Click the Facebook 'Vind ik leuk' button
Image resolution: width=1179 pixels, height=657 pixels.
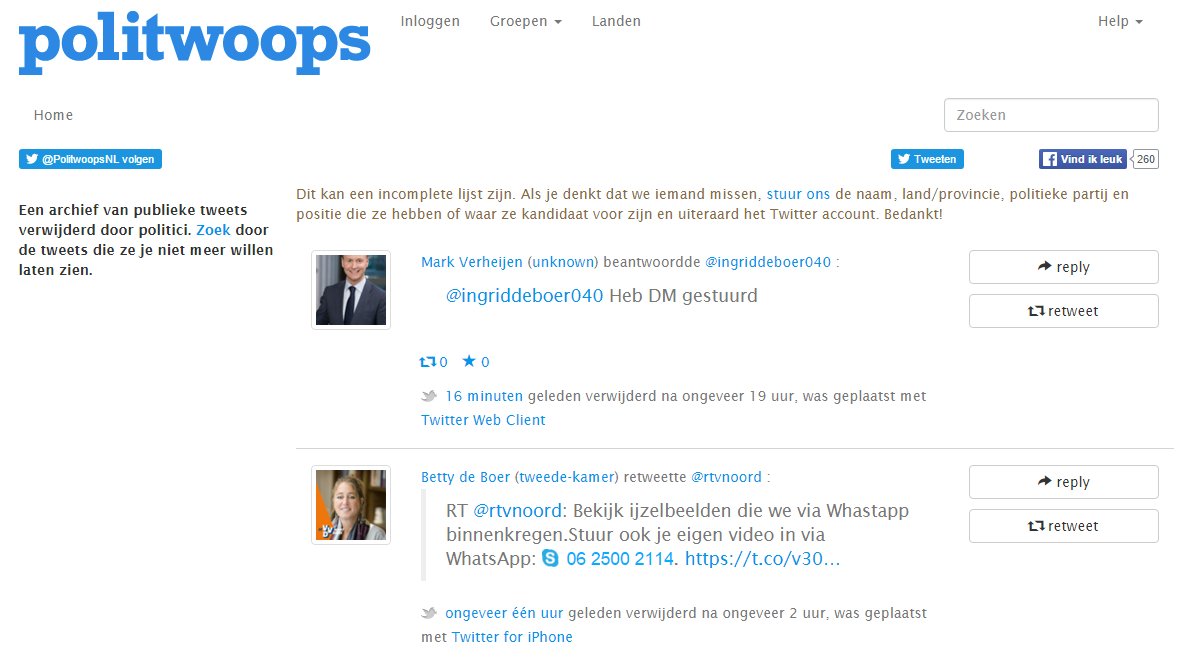pos(1083,159)
